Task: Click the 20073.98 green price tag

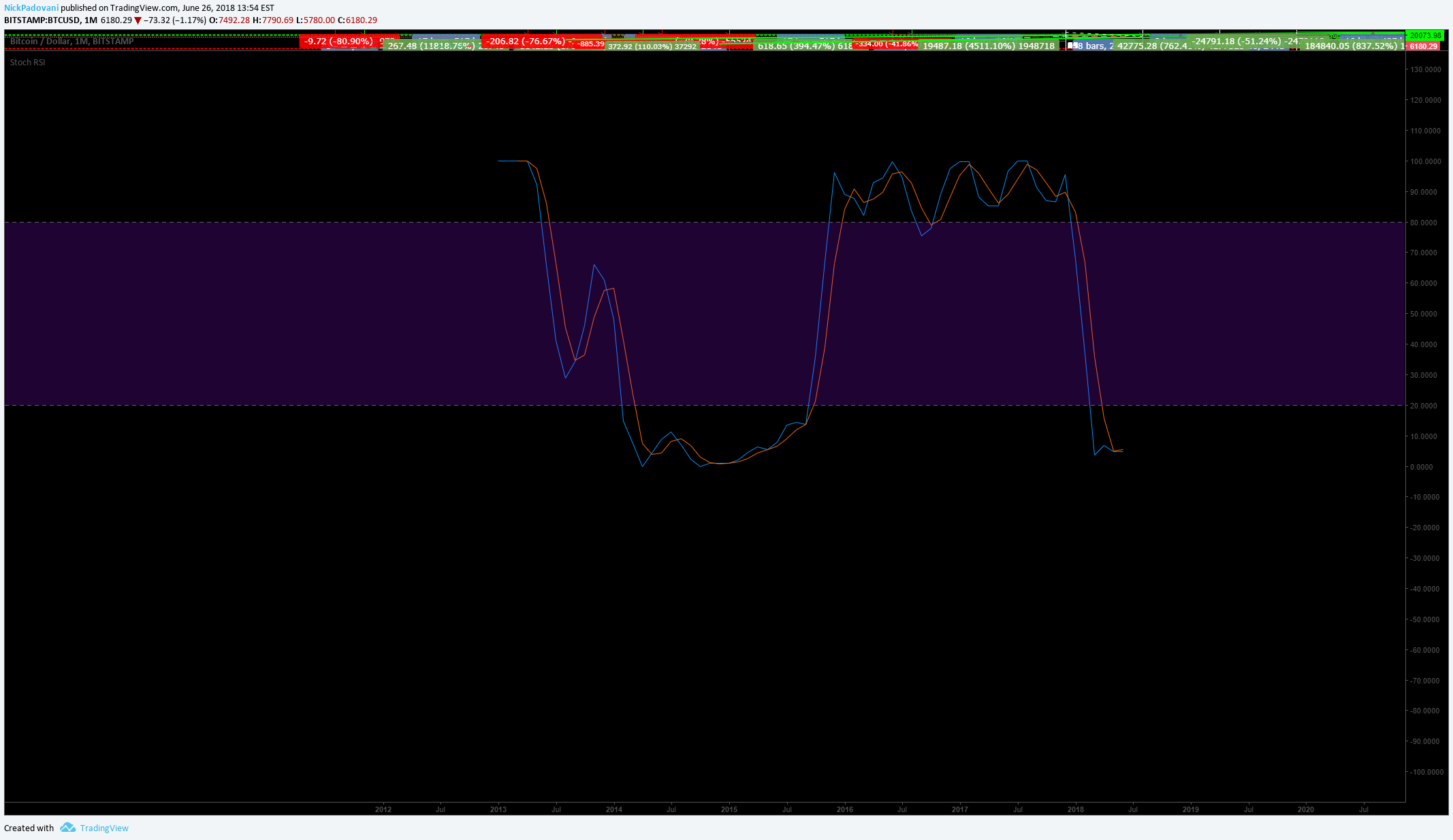Action: [x=1425, y=35]
